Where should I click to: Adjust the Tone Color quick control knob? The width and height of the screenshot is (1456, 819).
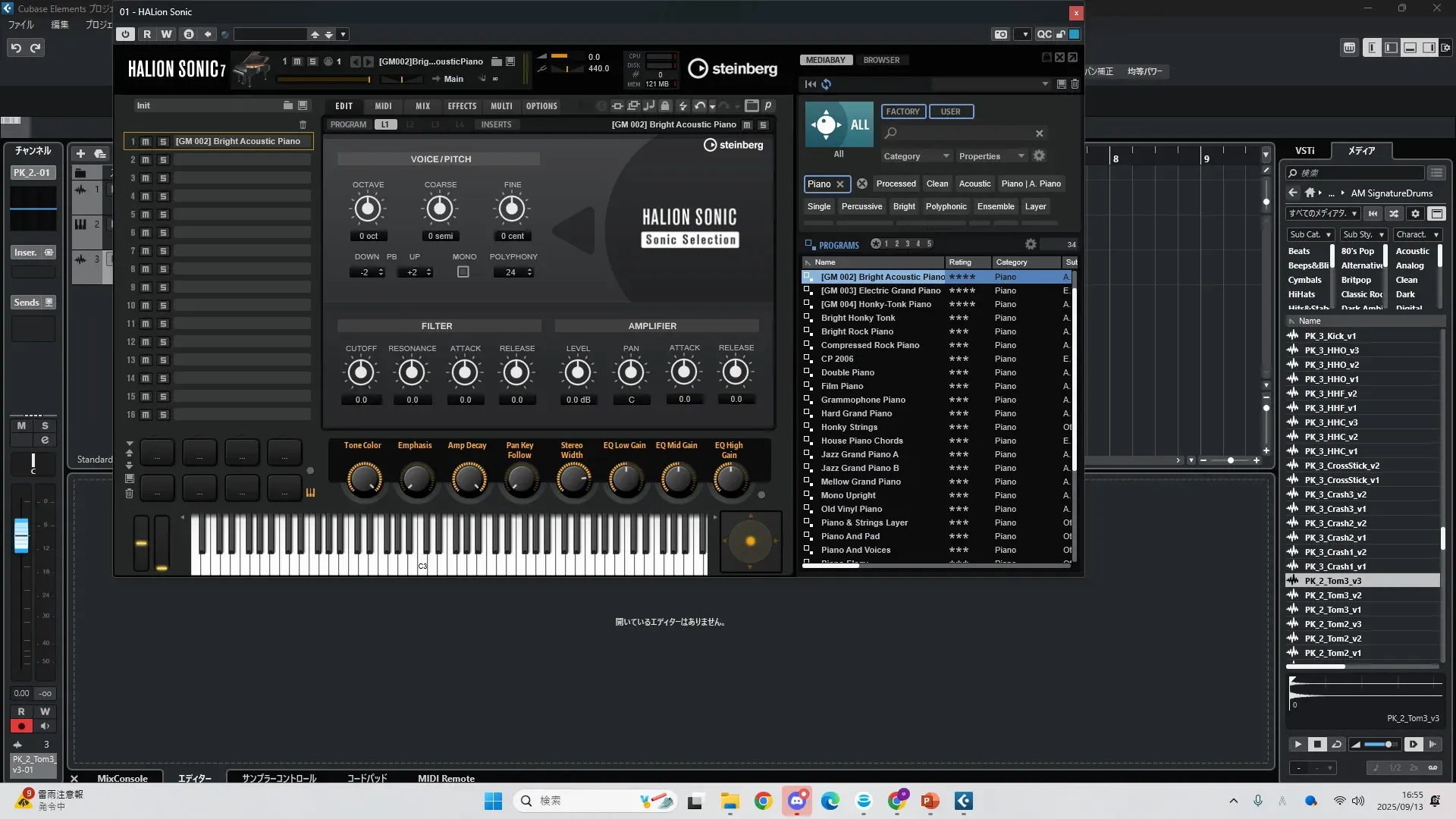[x=364, y=479]
